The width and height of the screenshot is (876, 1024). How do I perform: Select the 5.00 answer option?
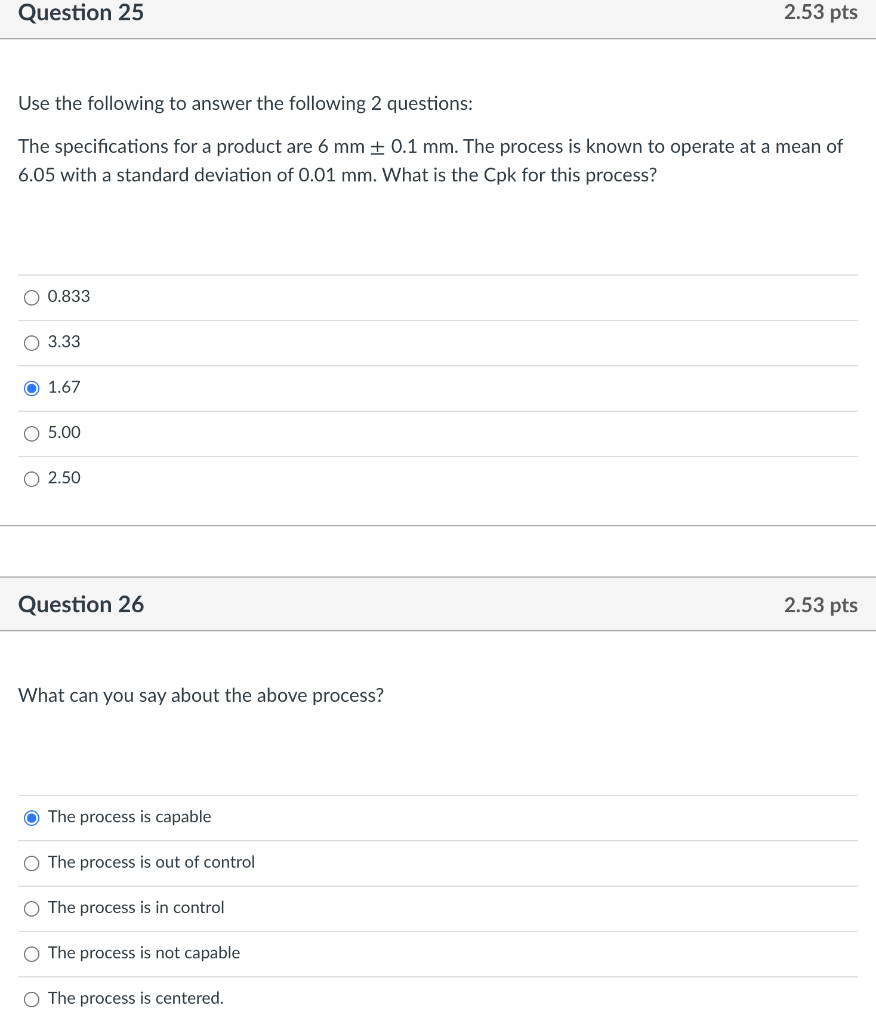tap(32, 433)
